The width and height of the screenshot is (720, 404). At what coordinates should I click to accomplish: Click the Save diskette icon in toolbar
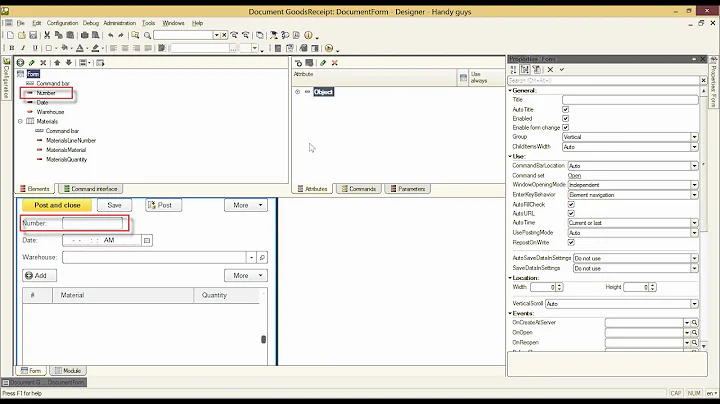pyautogui.click(x=33, y=35)
